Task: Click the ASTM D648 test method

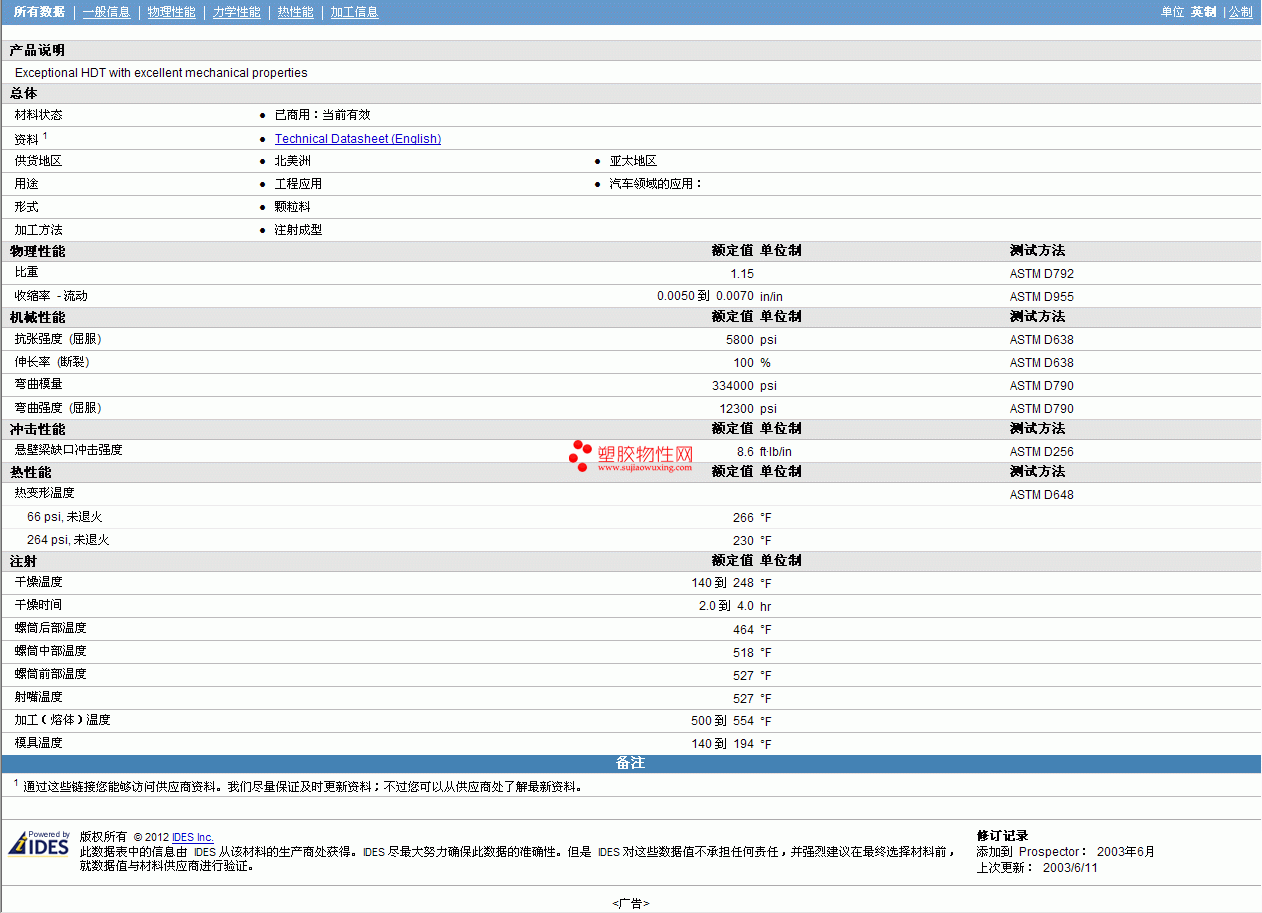Action: point(1041,495)
